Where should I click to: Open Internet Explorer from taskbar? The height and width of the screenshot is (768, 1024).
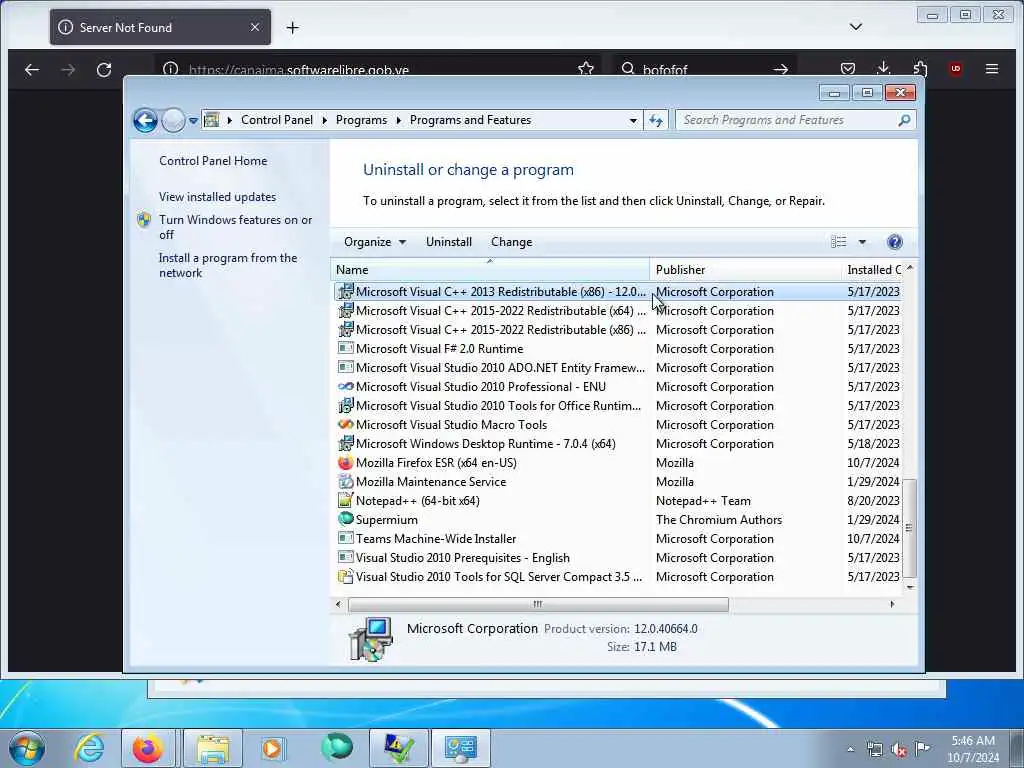tap(89, 748)
